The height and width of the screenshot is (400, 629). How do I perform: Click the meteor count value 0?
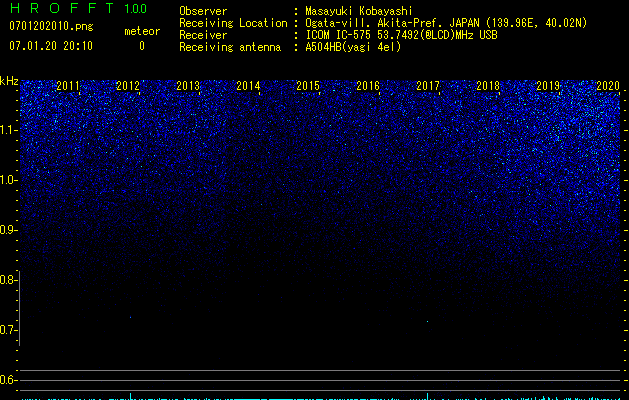click(142, 46)
